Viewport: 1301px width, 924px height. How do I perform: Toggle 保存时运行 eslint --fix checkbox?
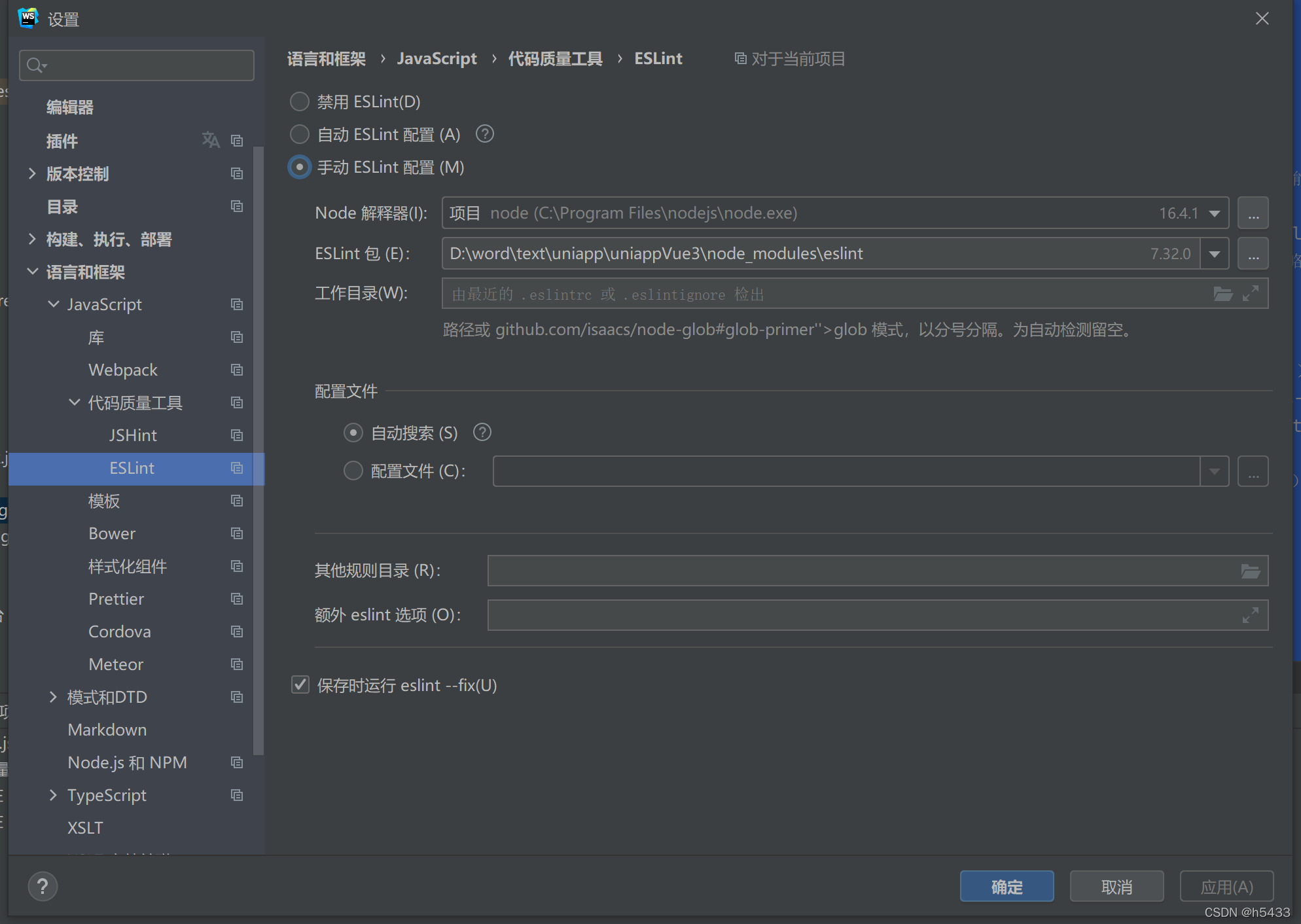(x=300, y=685)
